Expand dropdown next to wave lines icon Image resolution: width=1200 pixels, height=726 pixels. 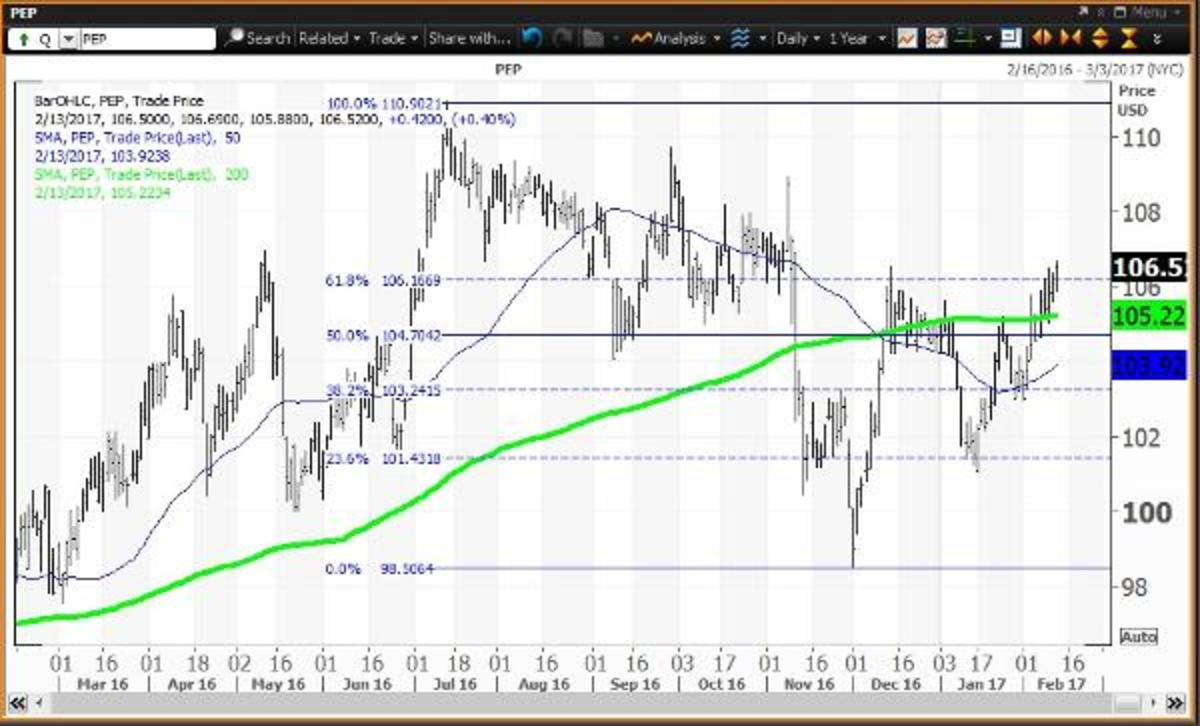[763, 39]
